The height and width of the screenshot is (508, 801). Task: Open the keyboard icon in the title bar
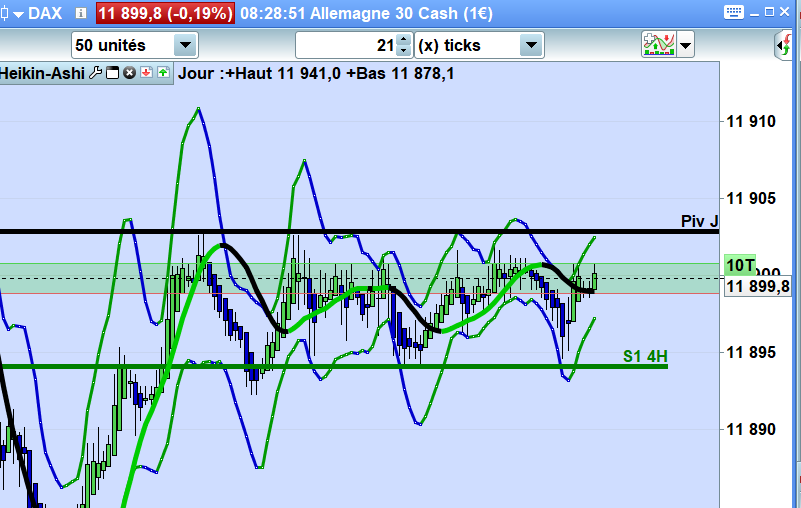click(x=734, y=12)
